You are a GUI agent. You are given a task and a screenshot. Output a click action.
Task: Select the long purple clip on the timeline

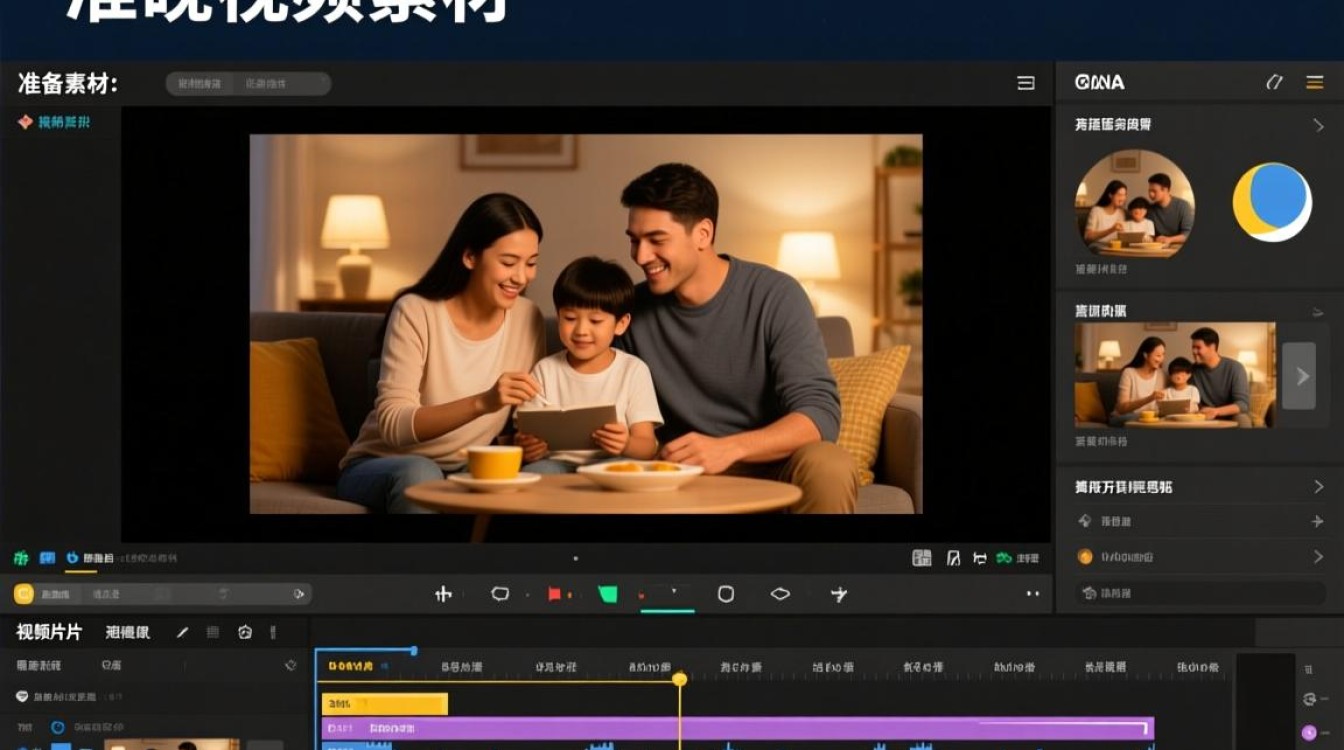coord(738,728)
